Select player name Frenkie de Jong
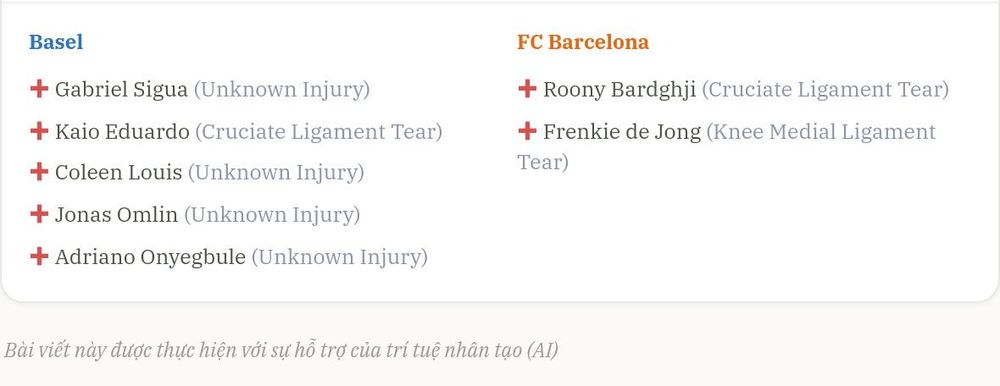Screen dimensions: 1000x386 (x=622, y=132)
